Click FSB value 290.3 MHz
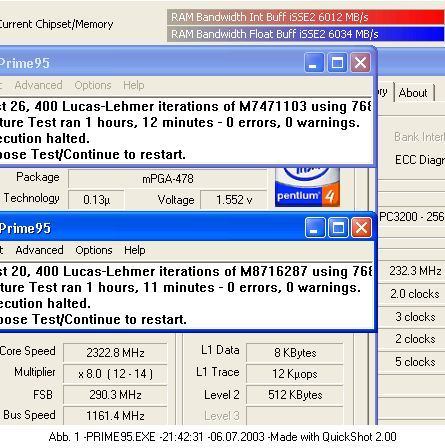 (115, 395)
